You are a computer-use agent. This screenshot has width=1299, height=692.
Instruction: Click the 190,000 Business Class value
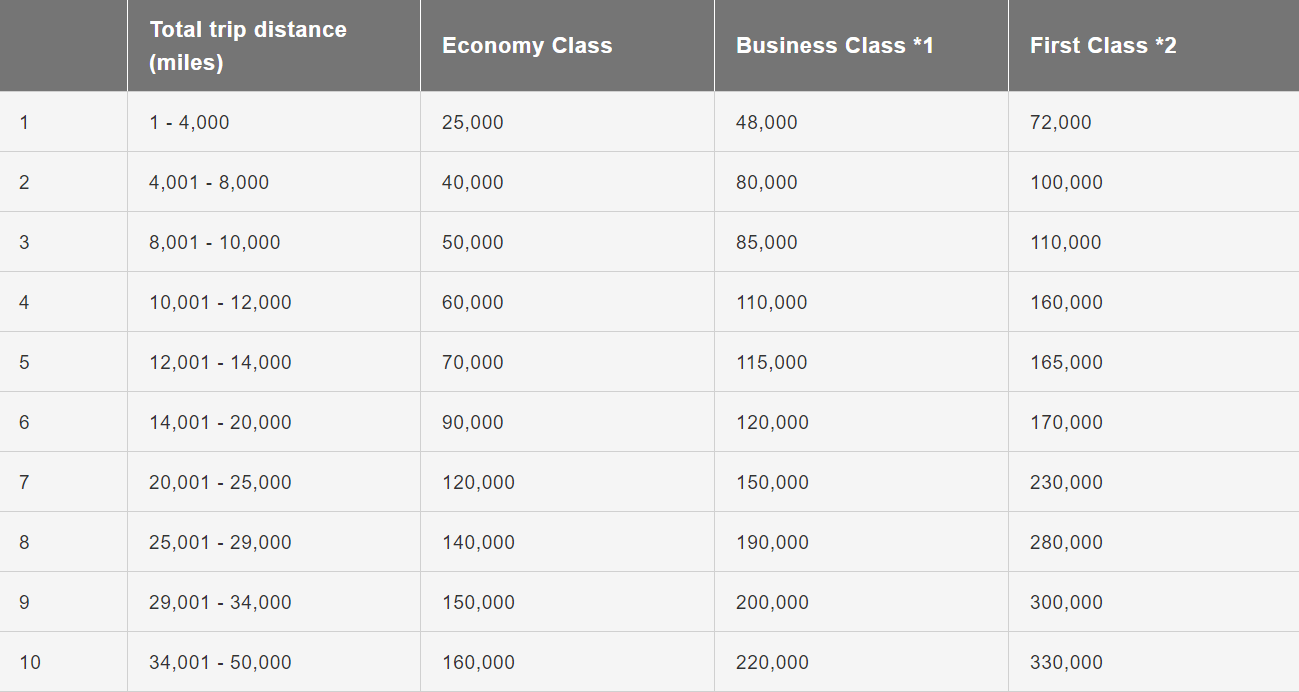click(x=772, y=542)
